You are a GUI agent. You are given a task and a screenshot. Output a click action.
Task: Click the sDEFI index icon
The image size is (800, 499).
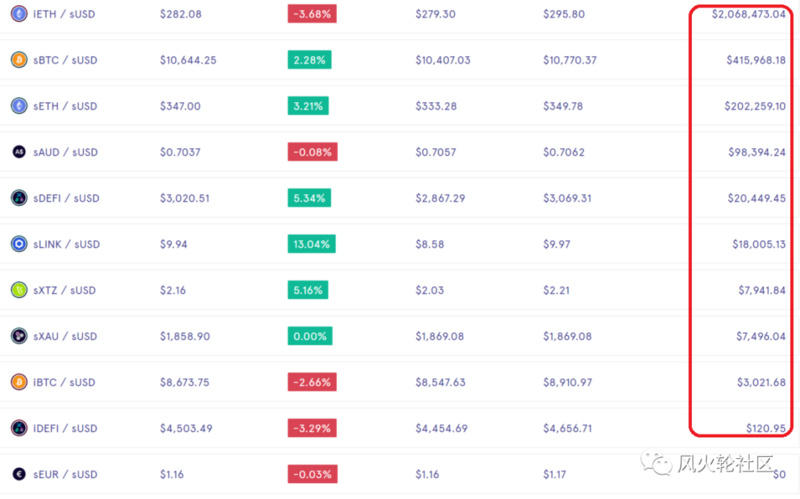18,198
